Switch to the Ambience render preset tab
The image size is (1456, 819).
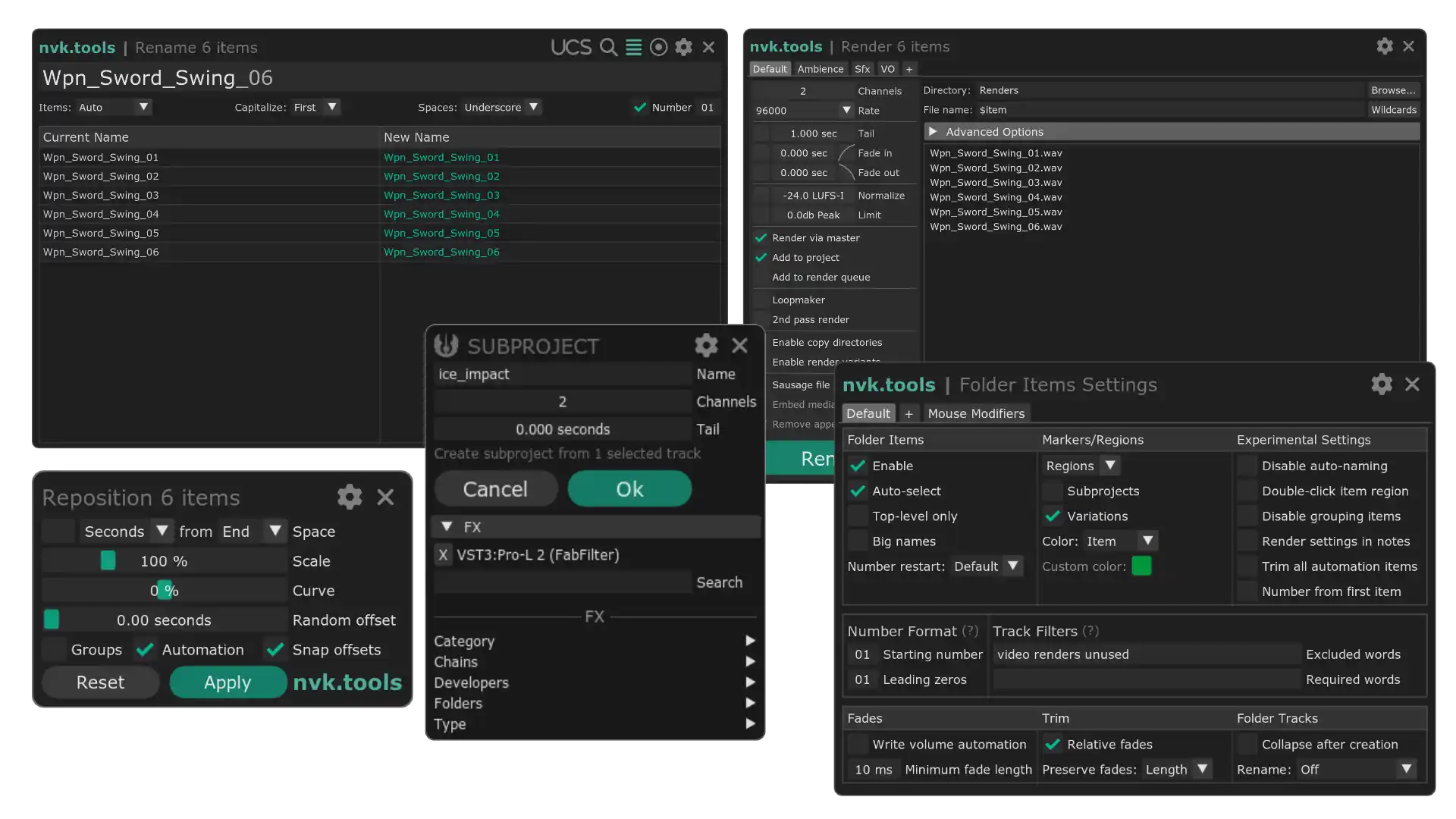pos(820,68)
